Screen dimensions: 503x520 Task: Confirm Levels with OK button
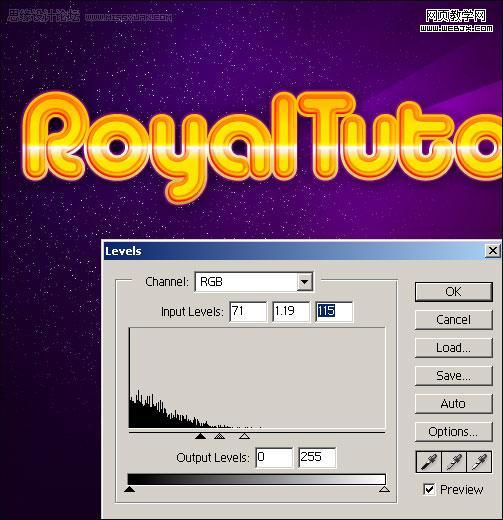point(453,292)
